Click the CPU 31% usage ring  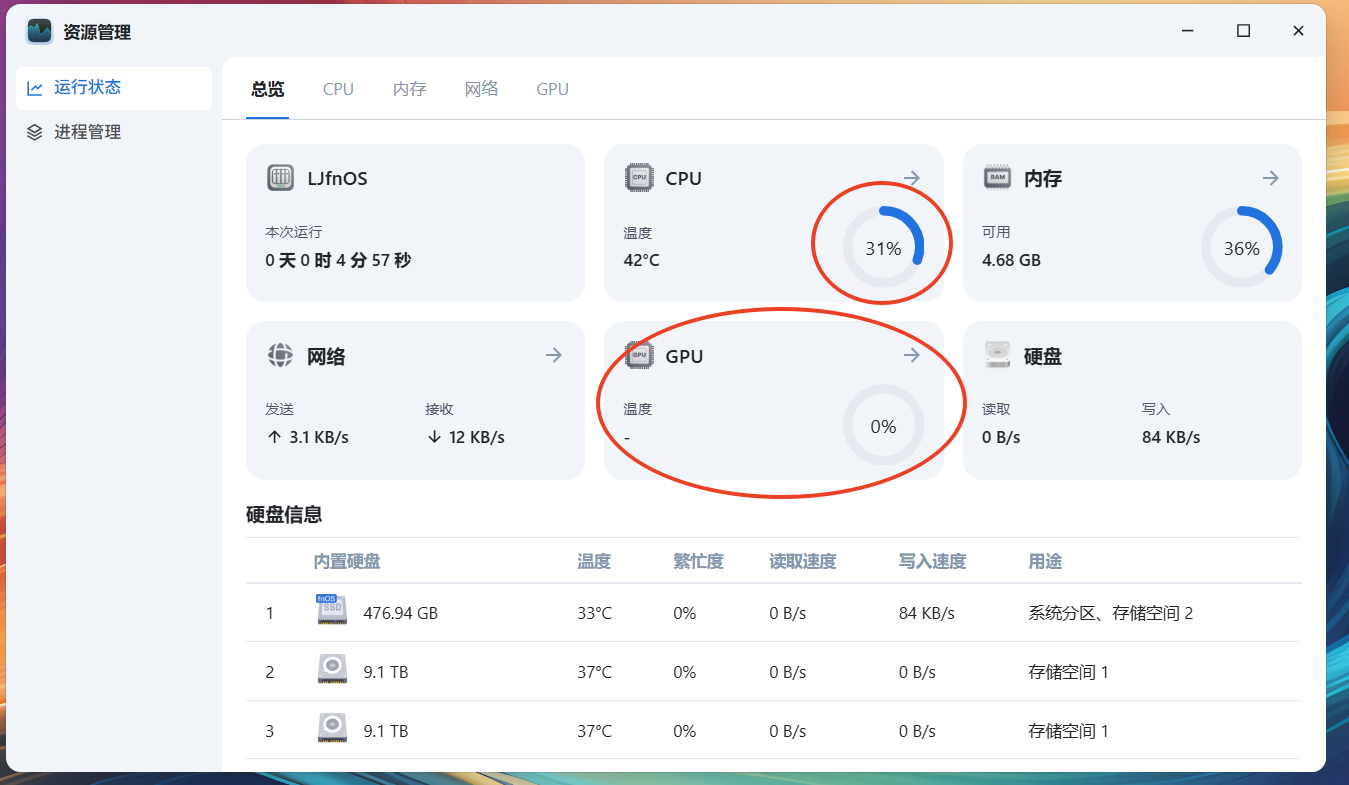[883, 248]
